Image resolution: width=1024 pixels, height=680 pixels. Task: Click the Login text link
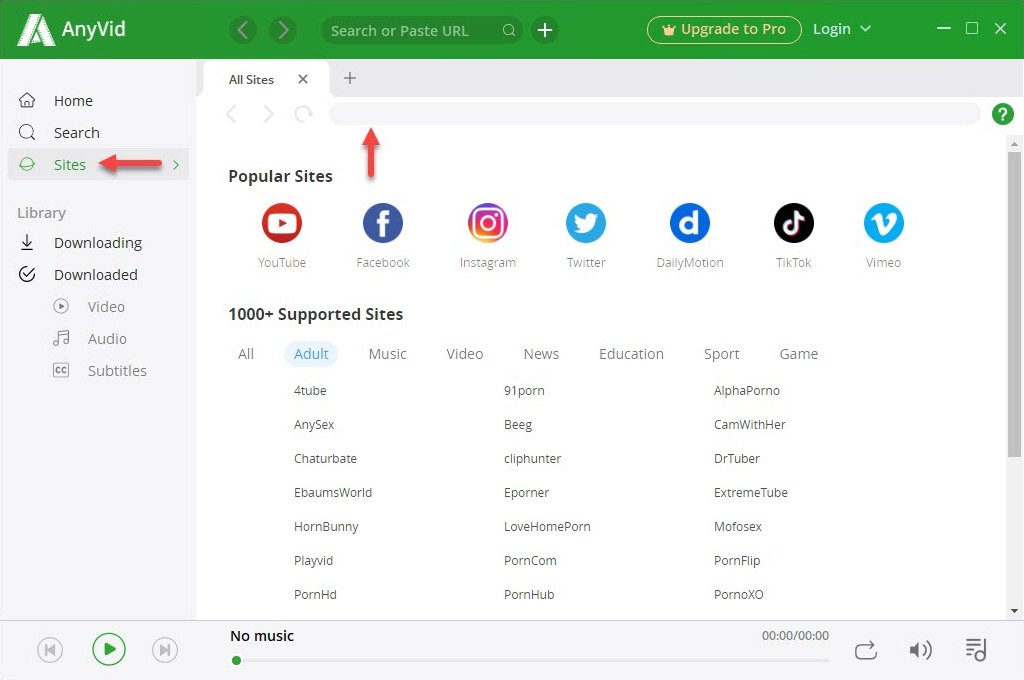pos(831,29)
